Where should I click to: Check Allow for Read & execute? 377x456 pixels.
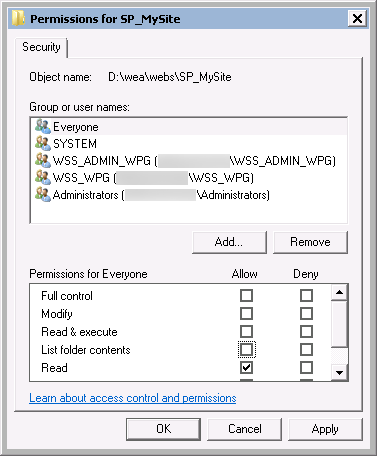246,332
